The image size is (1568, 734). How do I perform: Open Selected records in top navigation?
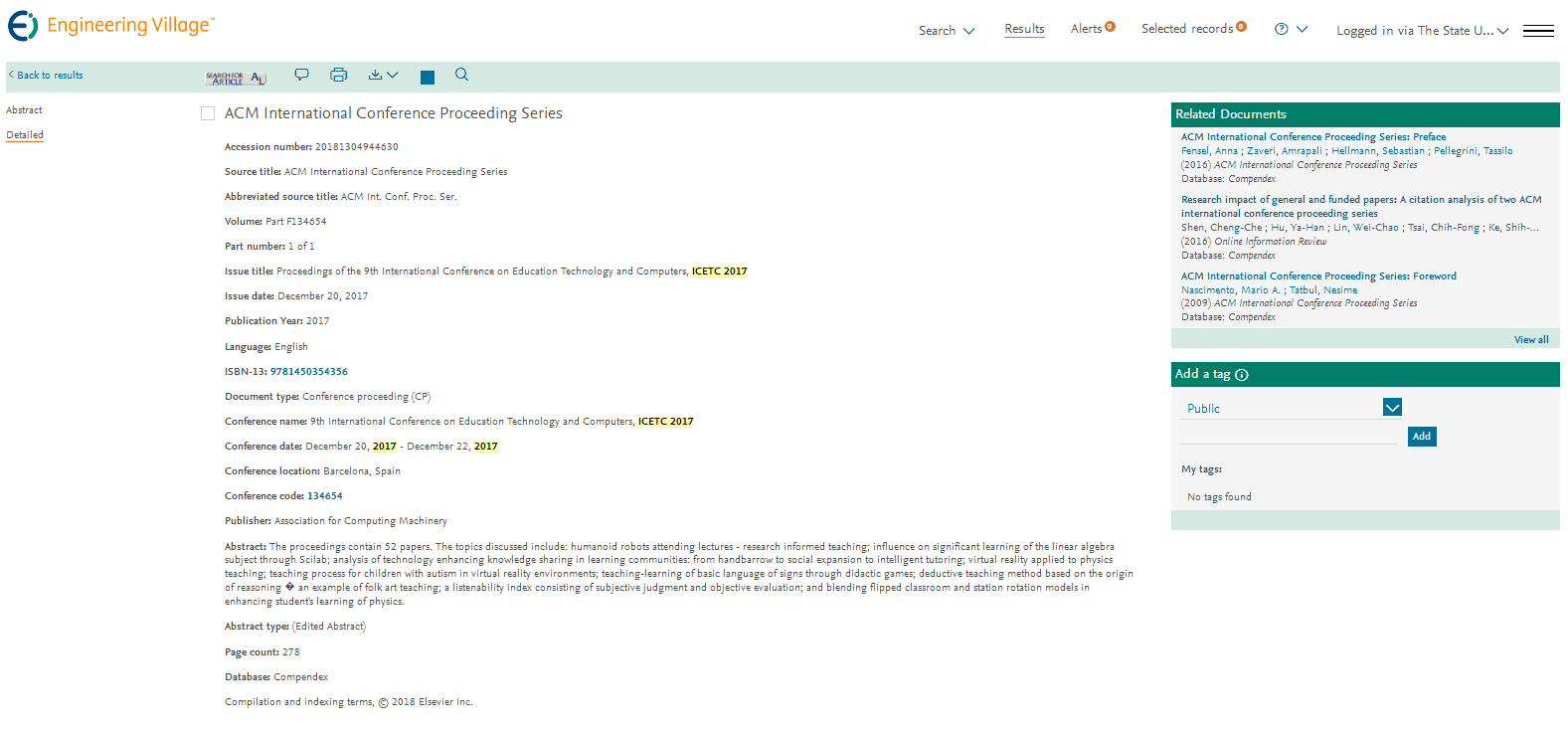click(x=1187, y=29)
